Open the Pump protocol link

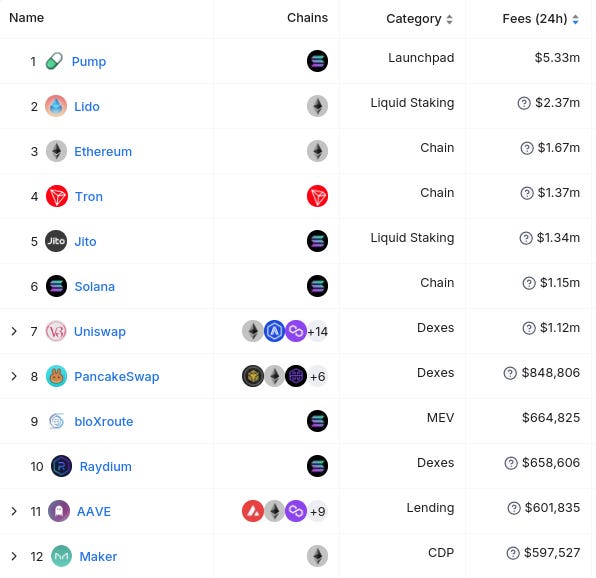pos(89,62)
